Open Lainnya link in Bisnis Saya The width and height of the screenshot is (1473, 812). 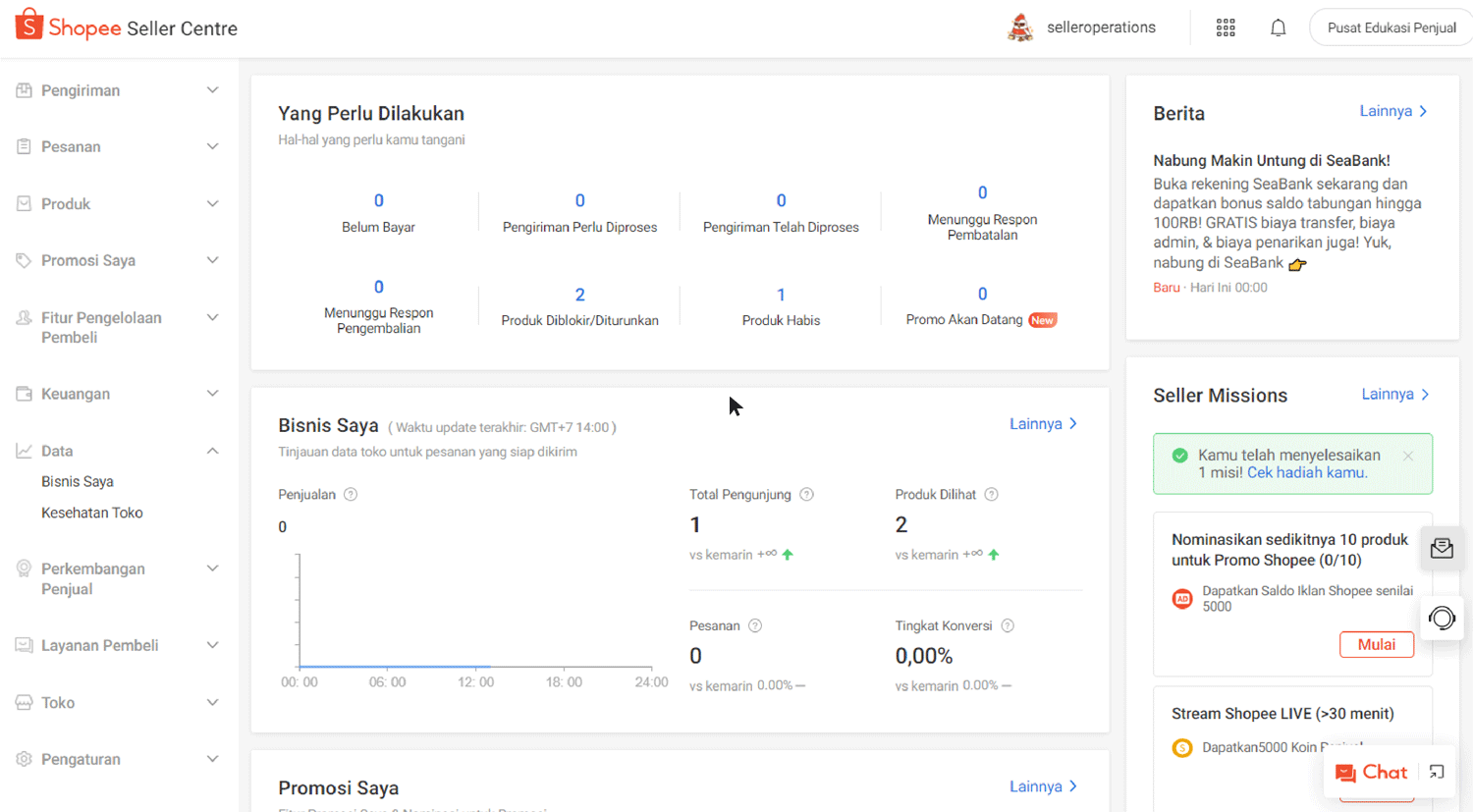tap(1044, 424)
